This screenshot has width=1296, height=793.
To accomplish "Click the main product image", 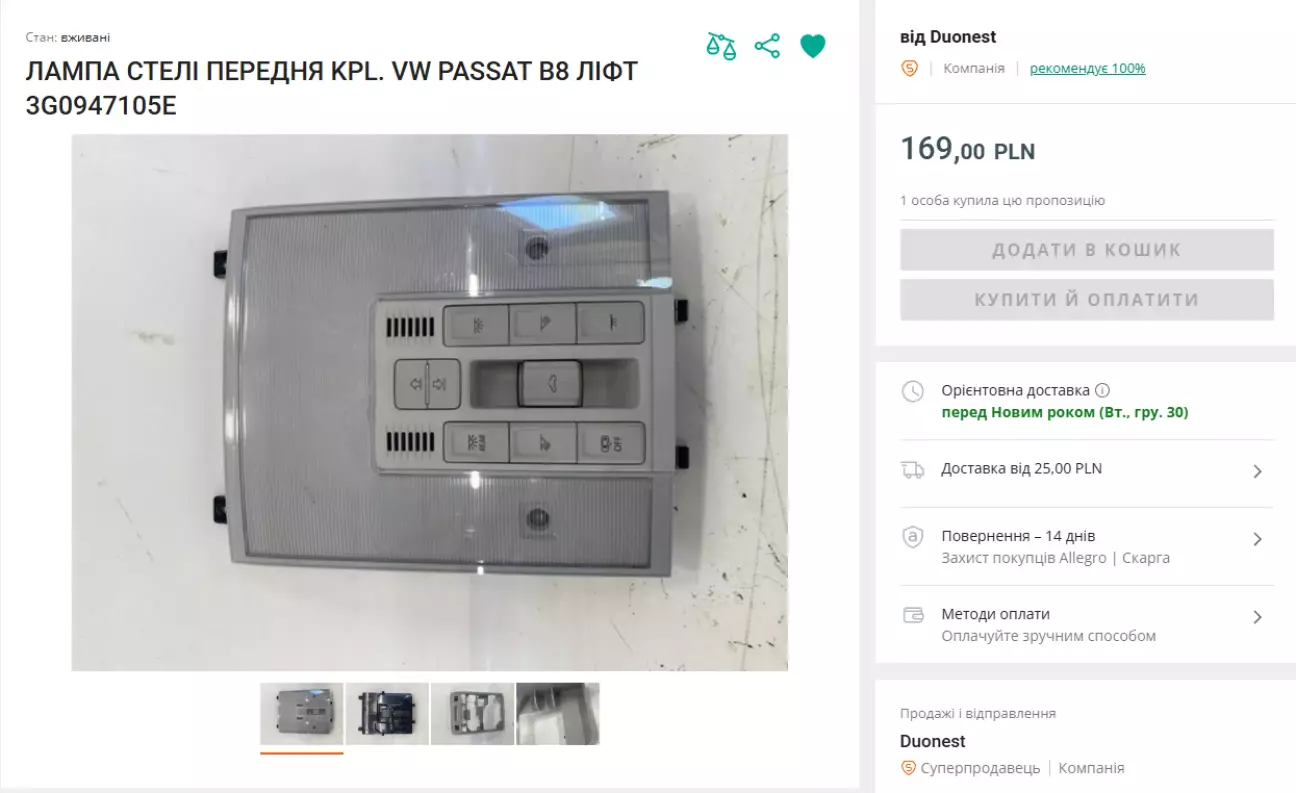I will point(430,402).
